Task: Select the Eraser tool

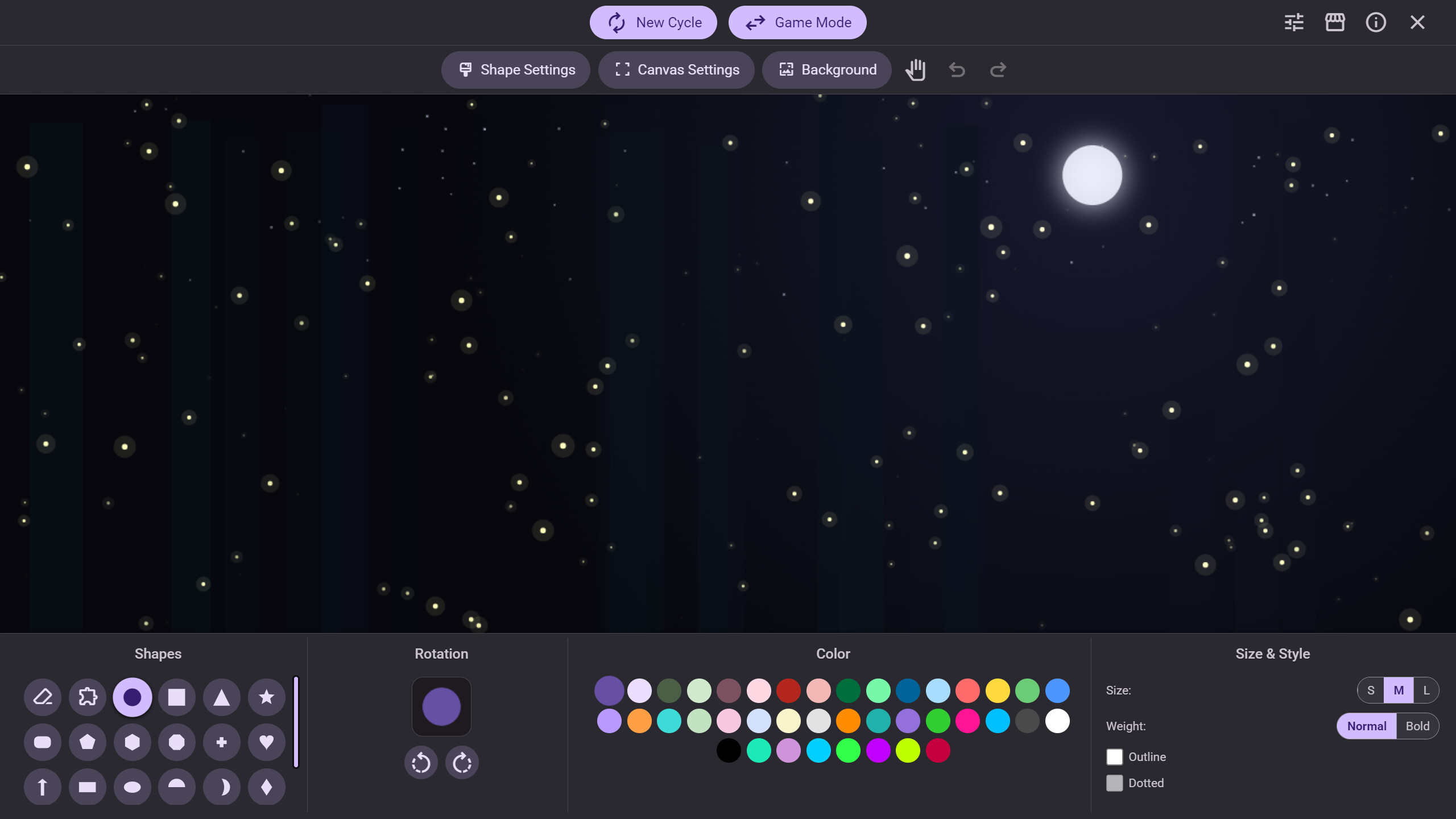Action: 43,697
